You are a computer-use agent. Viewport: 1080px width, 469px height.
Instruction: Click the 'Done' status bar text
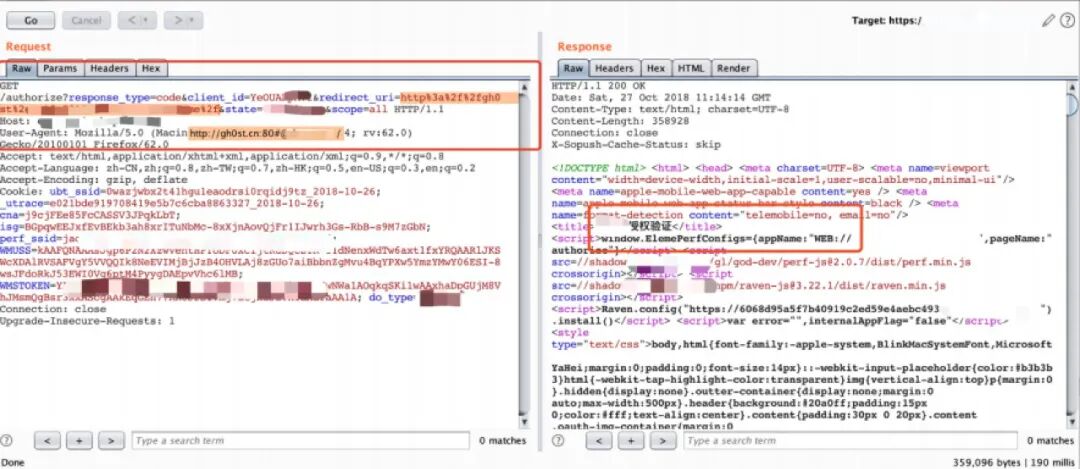click(x=12, y=462)
